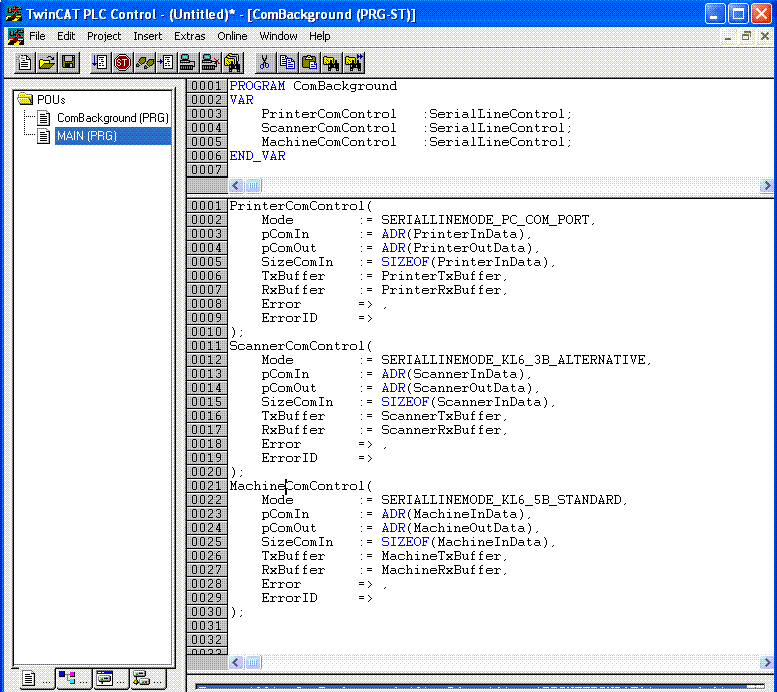Viewport: 777px width, 692px height.
Task: Click the TwinCAT icon left of File menu
Action: 15,36
